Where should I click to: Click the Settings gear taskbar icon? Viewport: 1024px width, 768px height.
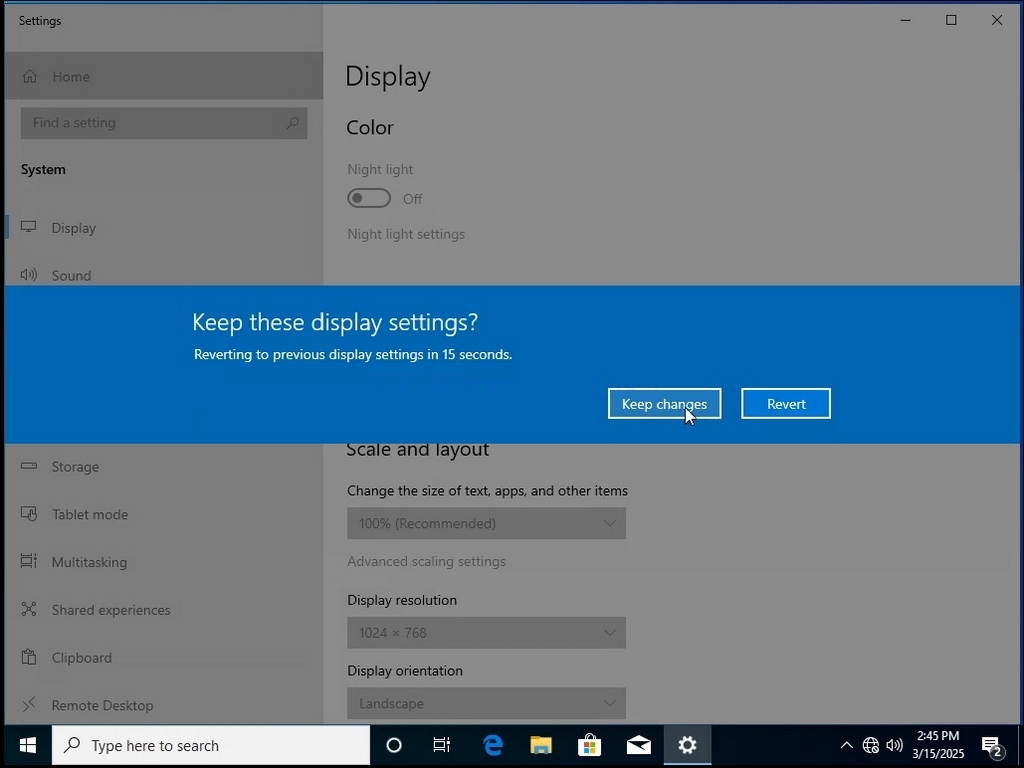(687, 745)
